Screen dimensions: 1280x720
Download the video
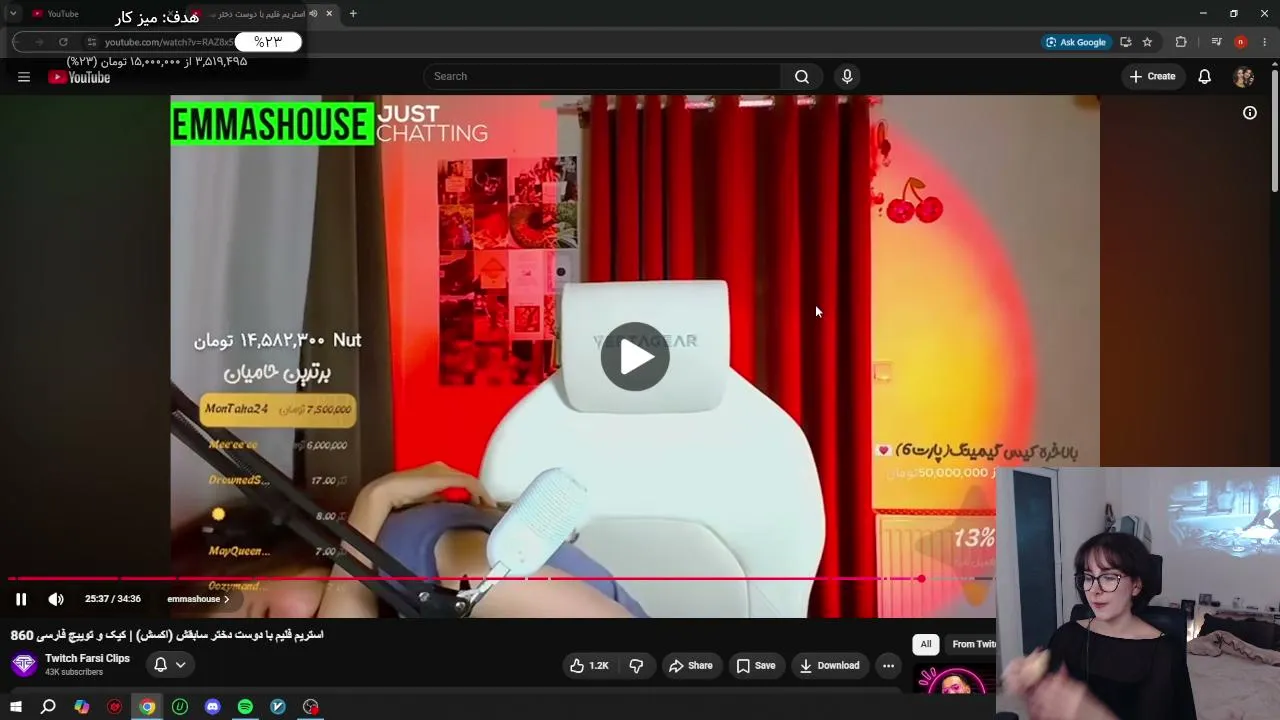829,665
